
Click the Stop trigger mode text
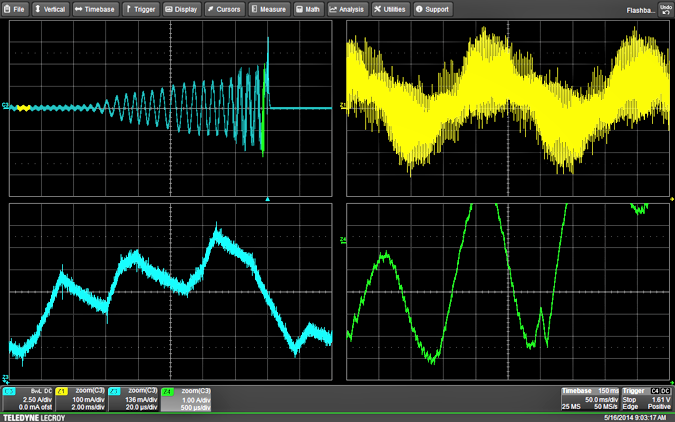[x=629, y=400]
